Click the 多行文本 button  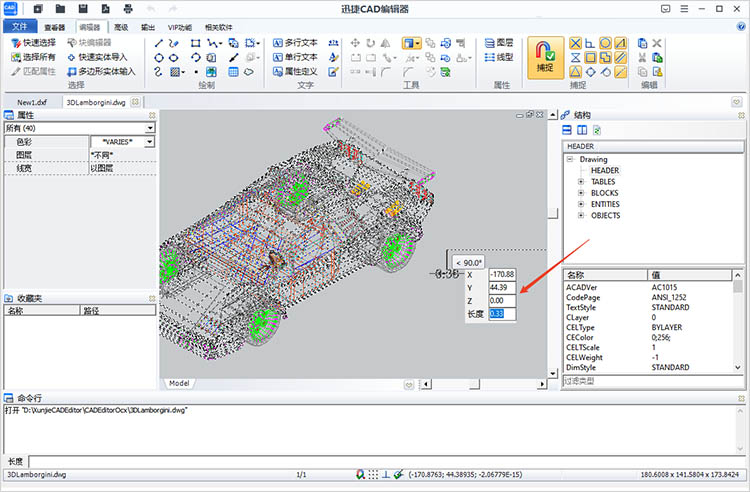click(x=295, y=43)
